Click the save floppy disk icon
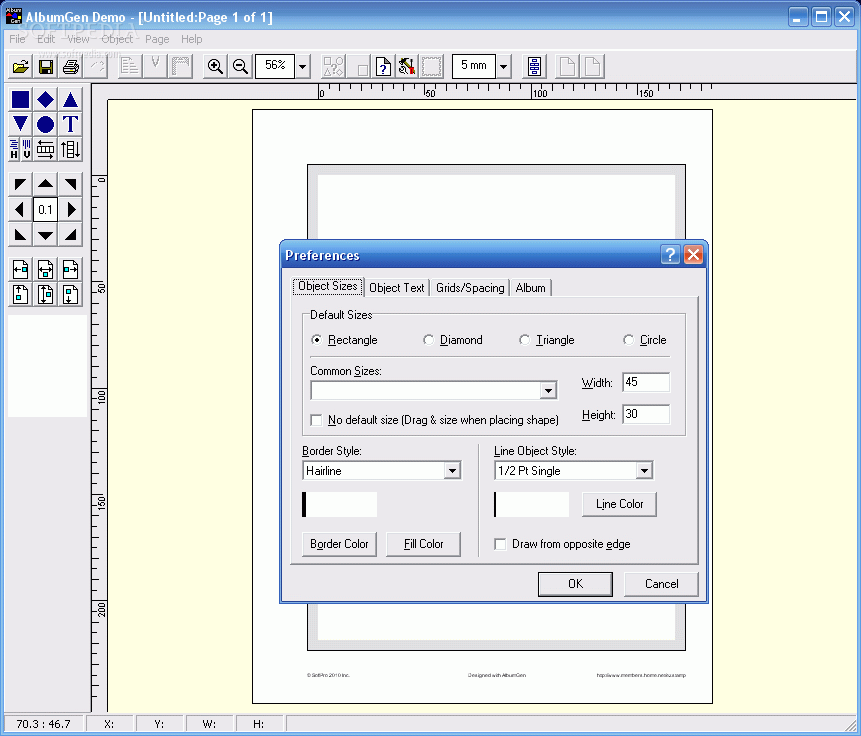 46,67
